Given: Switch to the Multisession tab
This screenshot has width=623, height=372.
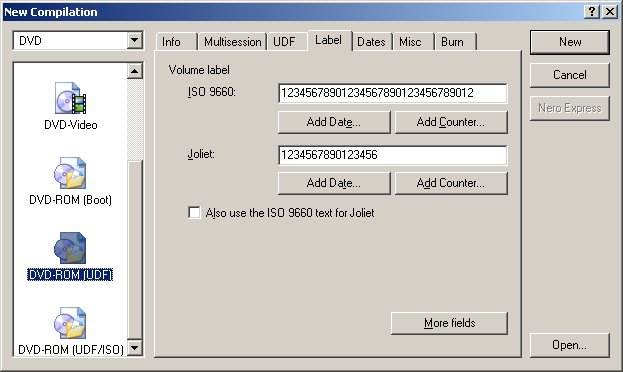Looking at the screenshot, I should (232, 42).
